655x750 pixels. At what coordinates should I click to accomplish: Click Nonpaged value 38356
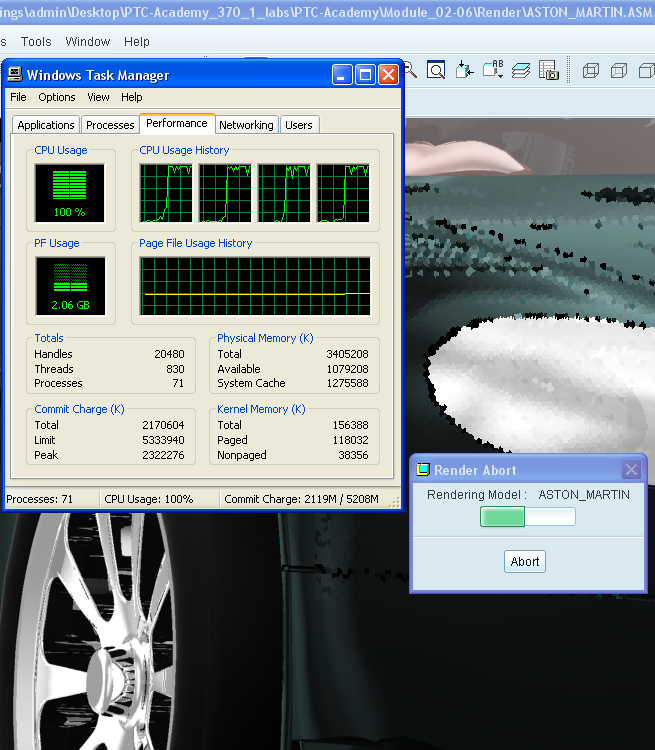coord(354,455)
